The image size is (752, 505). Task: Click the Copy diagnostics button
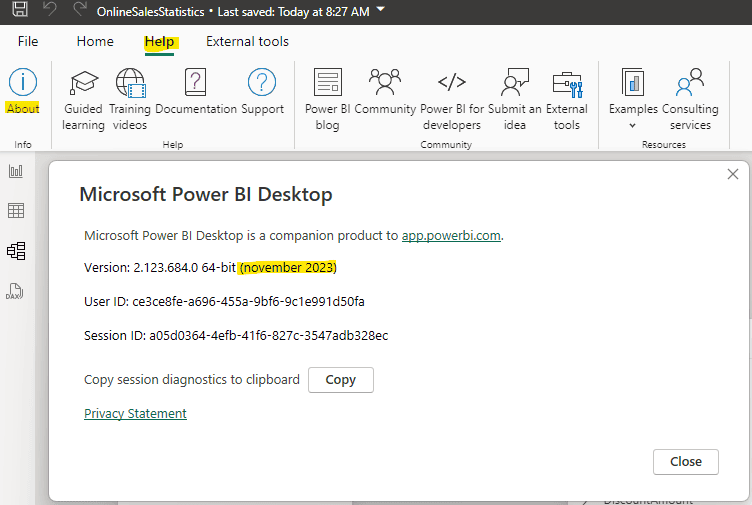pos(341,380)
